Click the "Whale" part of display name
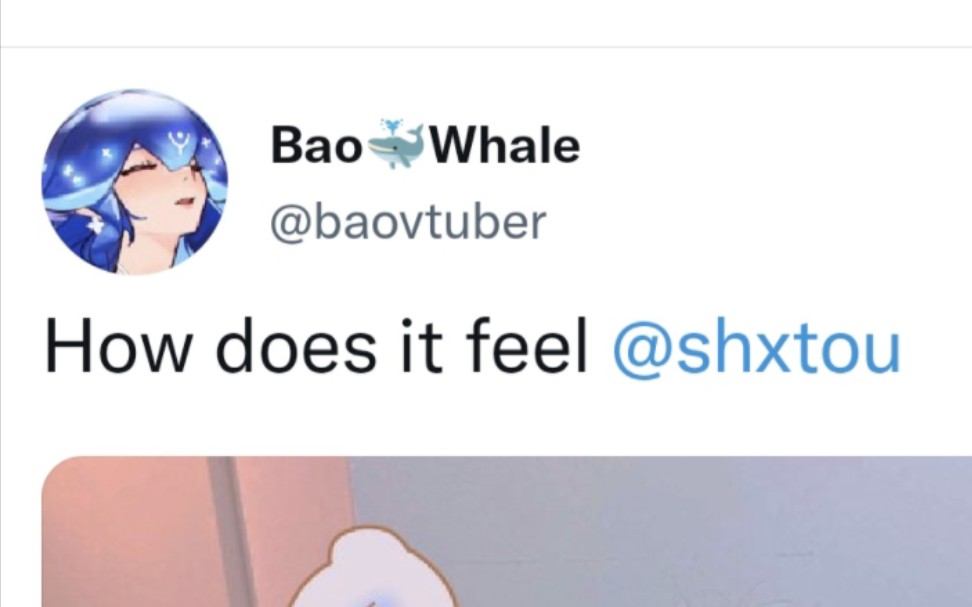Viewport: 972px width, 607px height. 506,146
